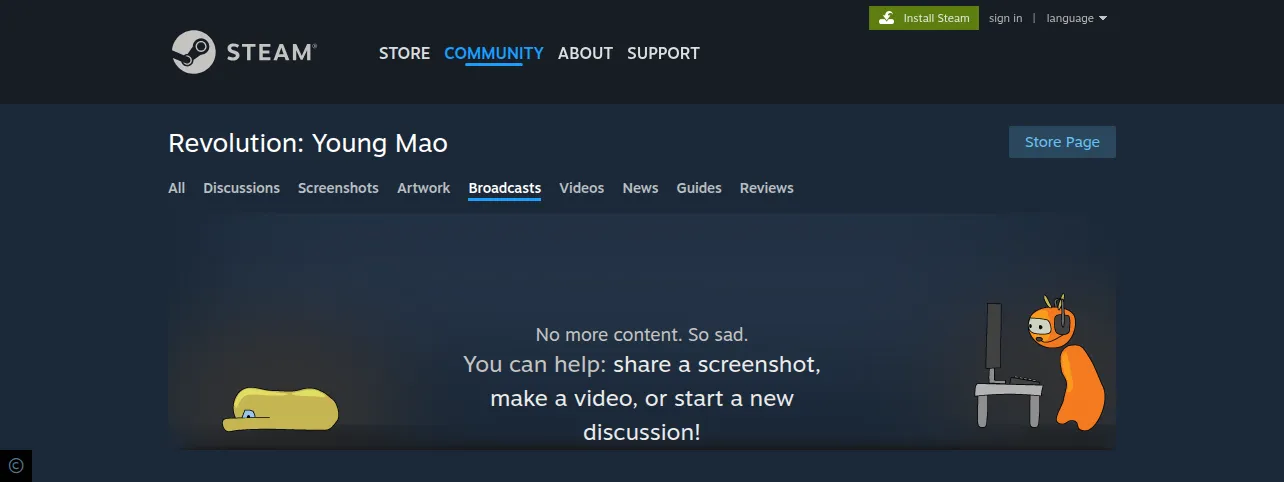This screenshot has width=1284, height=482.
Task: Switch to the Videos tab
Action: (582, 188)
